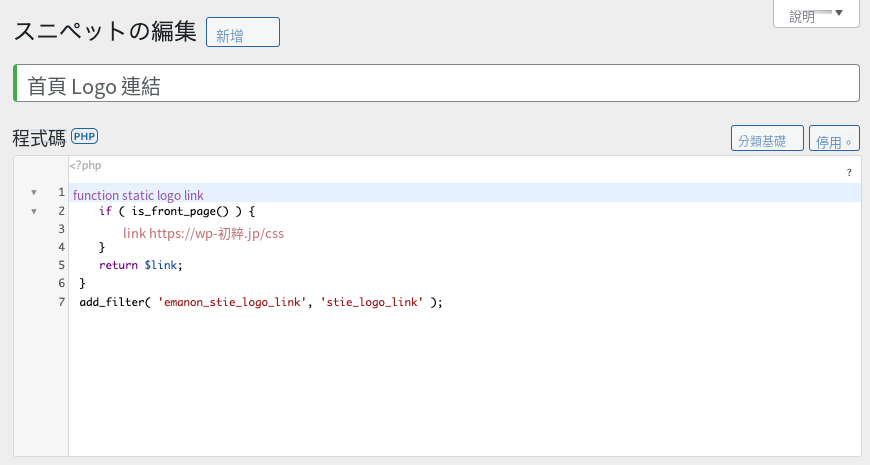
Task: Click the 分類基礎 button
Action: pyautogui.click(x=767, y=138)
